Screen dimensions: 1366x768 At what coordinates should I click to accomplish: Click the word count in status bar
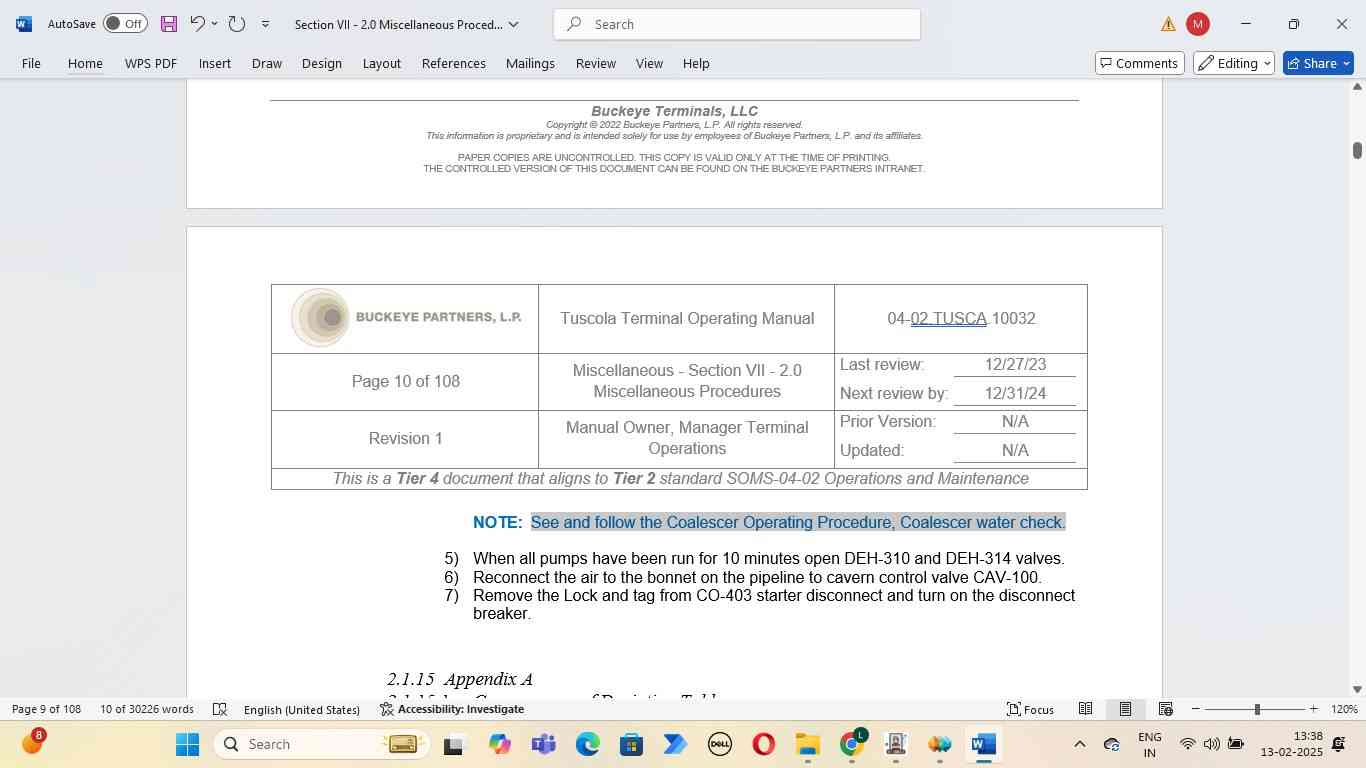[147, 709]
